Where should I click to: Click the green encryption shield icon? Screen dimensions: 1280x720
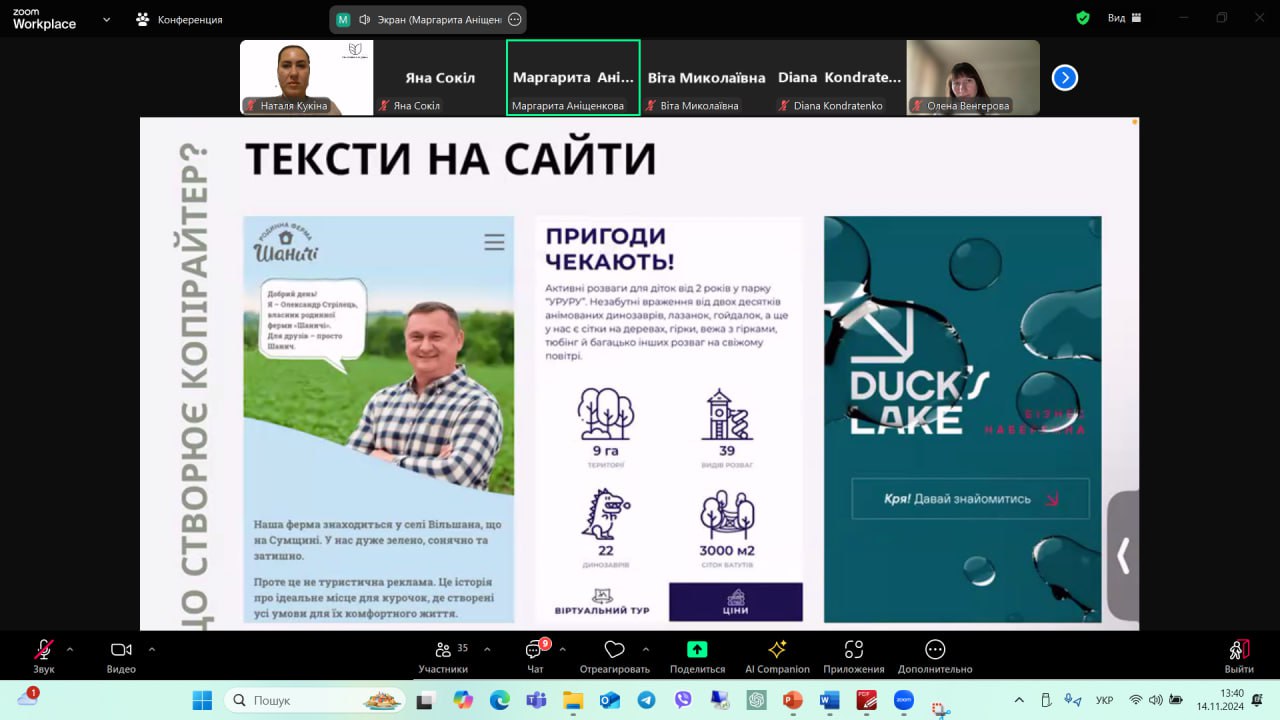[1083, 18]
